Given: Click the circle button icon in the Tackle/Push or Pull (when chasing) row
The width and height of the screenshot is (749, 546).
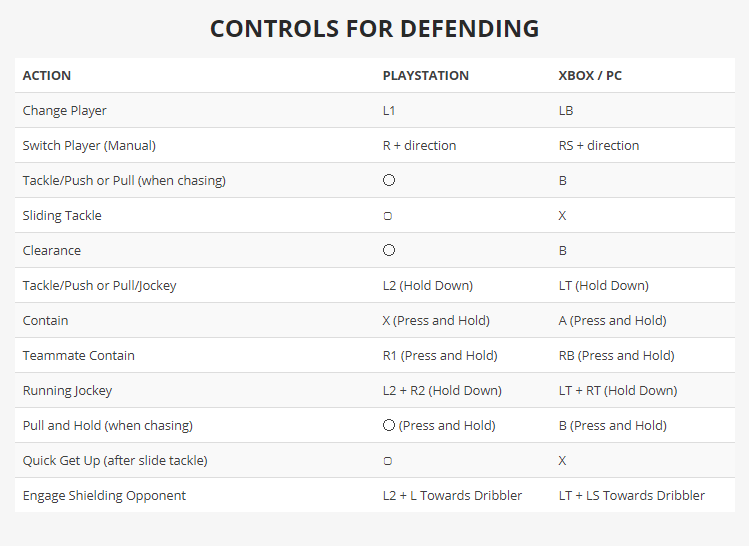Looking at the screenshot, I should 389,180.
